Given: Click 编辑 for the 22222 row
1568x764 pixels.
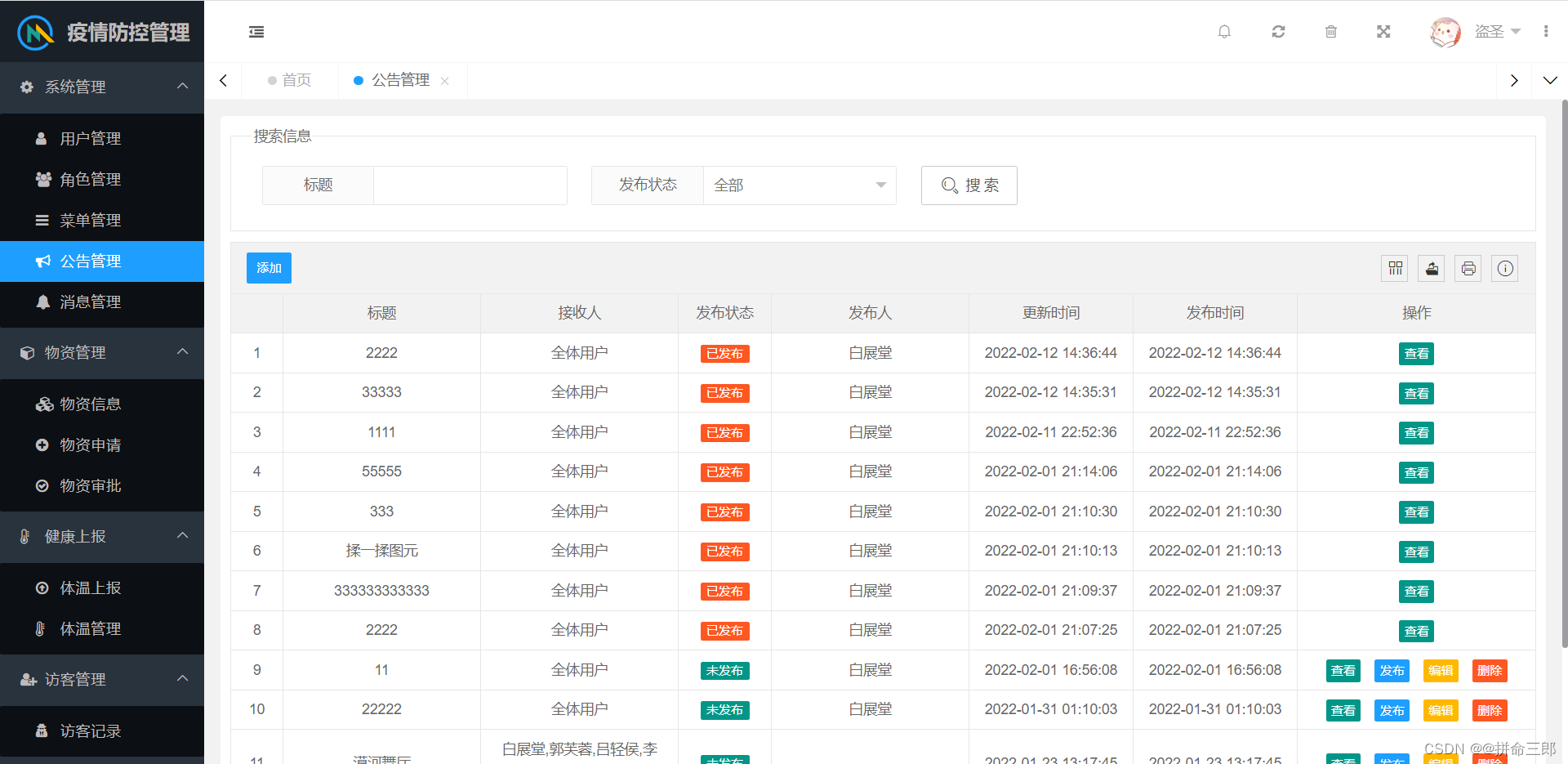Looking at the screenshot, I should coord(1441,710).
